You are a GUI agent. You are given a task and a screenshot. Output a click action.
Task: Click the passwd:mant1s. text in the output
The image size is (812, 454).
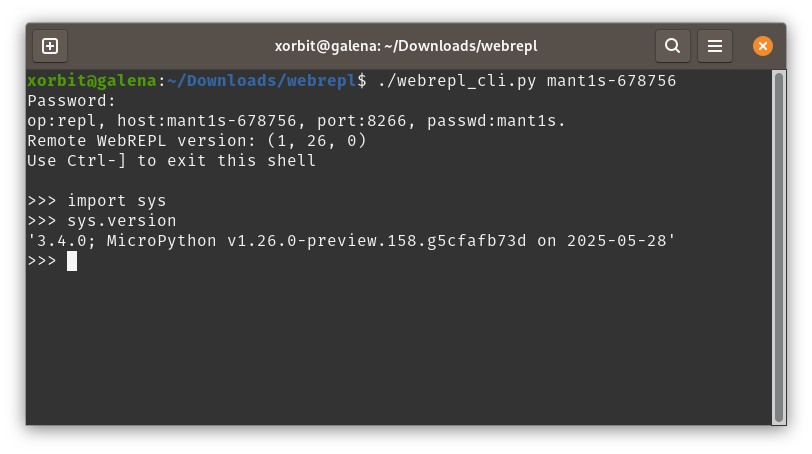pos(496,121)
